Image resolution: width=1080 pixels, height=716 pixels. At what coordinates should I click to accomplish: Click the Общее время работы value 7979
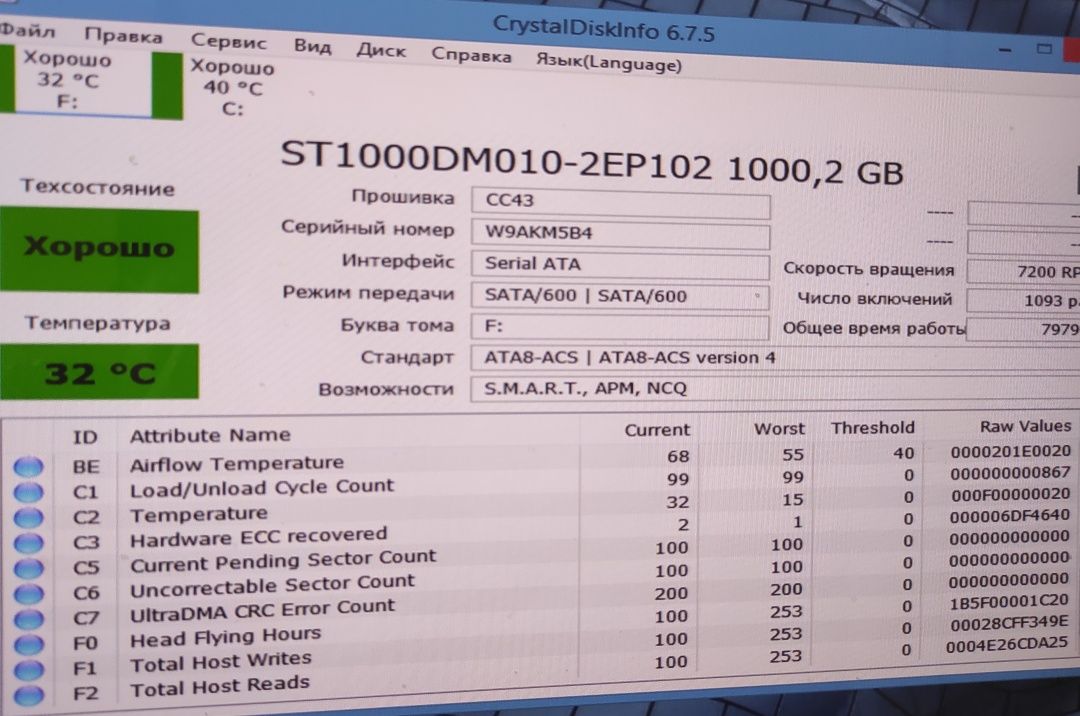[1024, 329]
